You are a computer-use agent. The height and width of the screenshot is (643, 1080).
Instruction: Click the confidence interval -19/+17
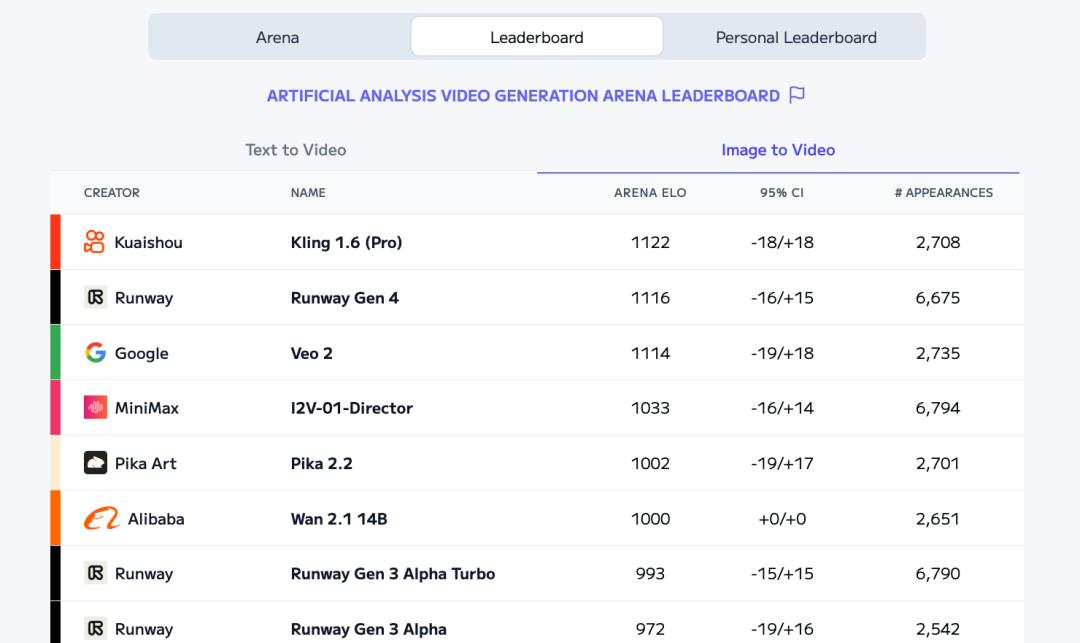(782, 463)
